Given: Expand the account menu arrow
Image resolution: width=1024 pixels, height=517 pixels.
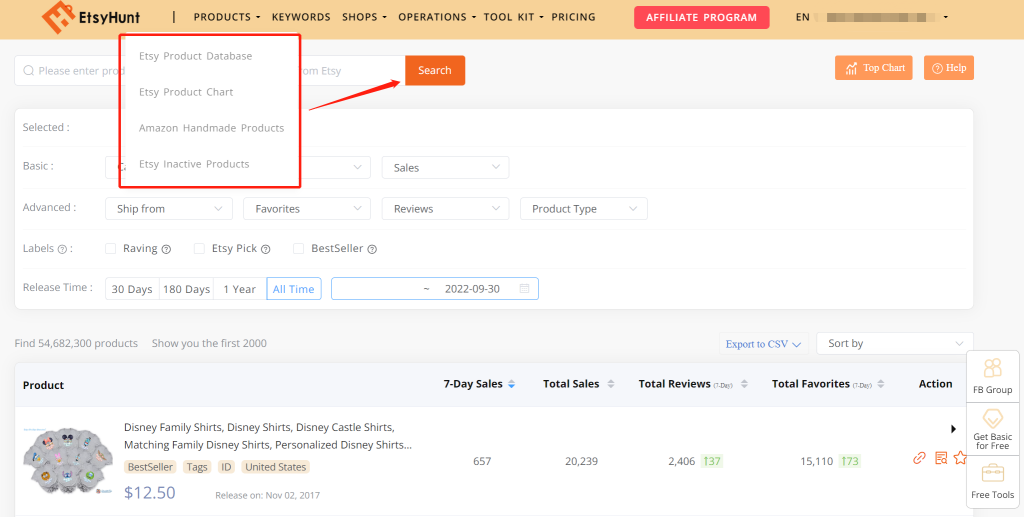Looking at the screenshot, I should 946,18.
